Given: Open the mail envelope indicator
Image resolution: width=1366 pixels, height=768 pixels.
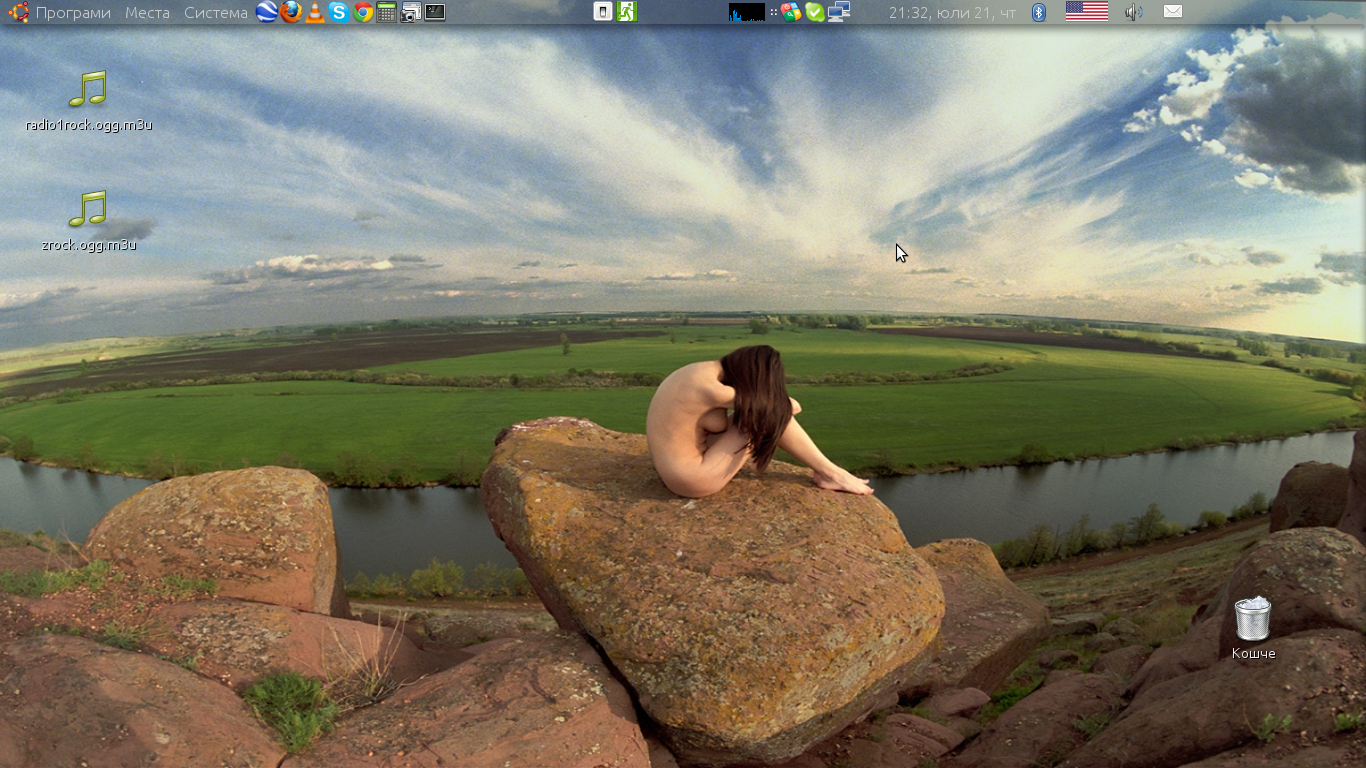Looking at the screenshot, I should [x=1173, y=12].
